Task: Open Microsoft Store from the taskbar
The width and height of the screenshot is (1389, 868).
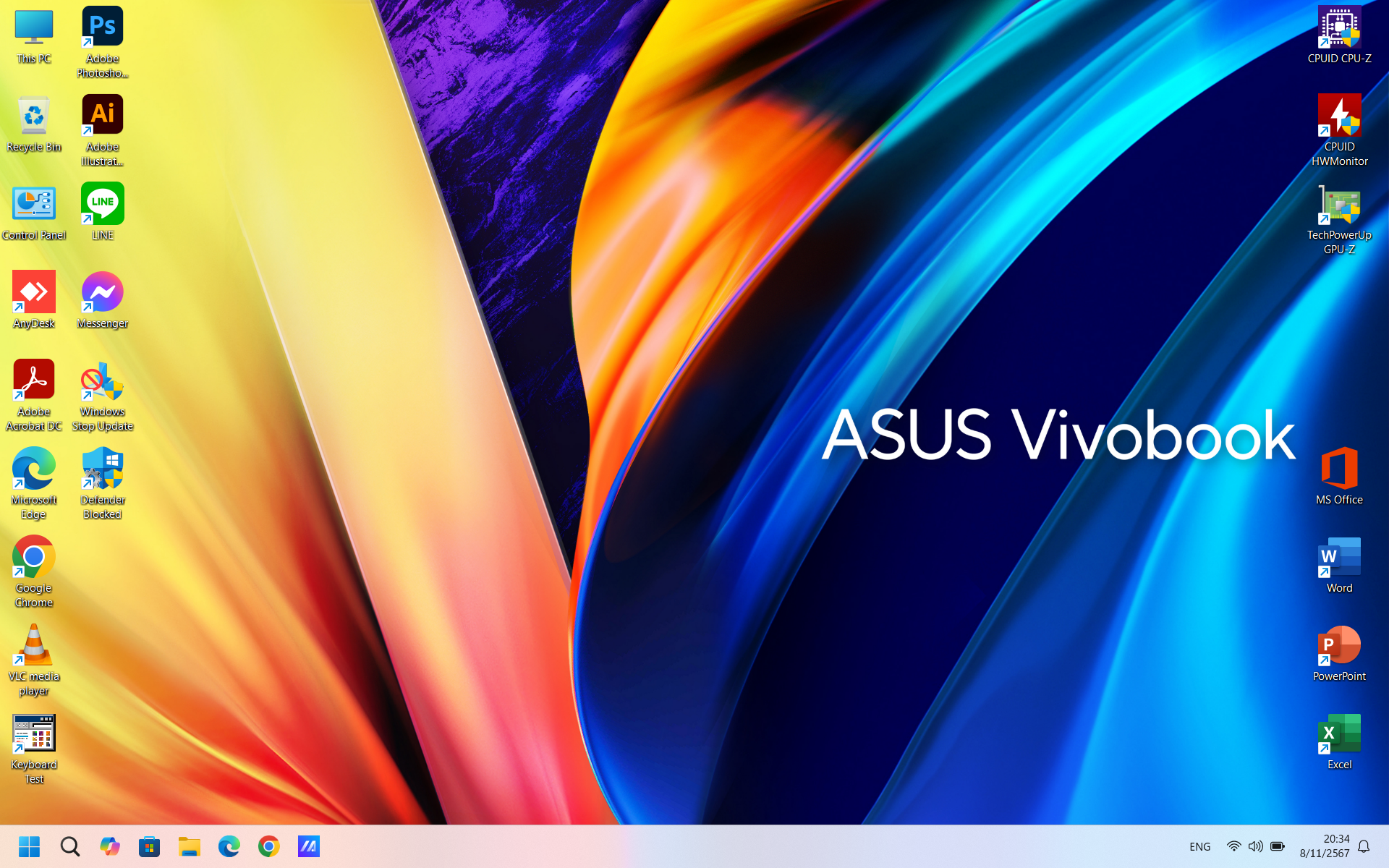Action: tap(149, 846)
